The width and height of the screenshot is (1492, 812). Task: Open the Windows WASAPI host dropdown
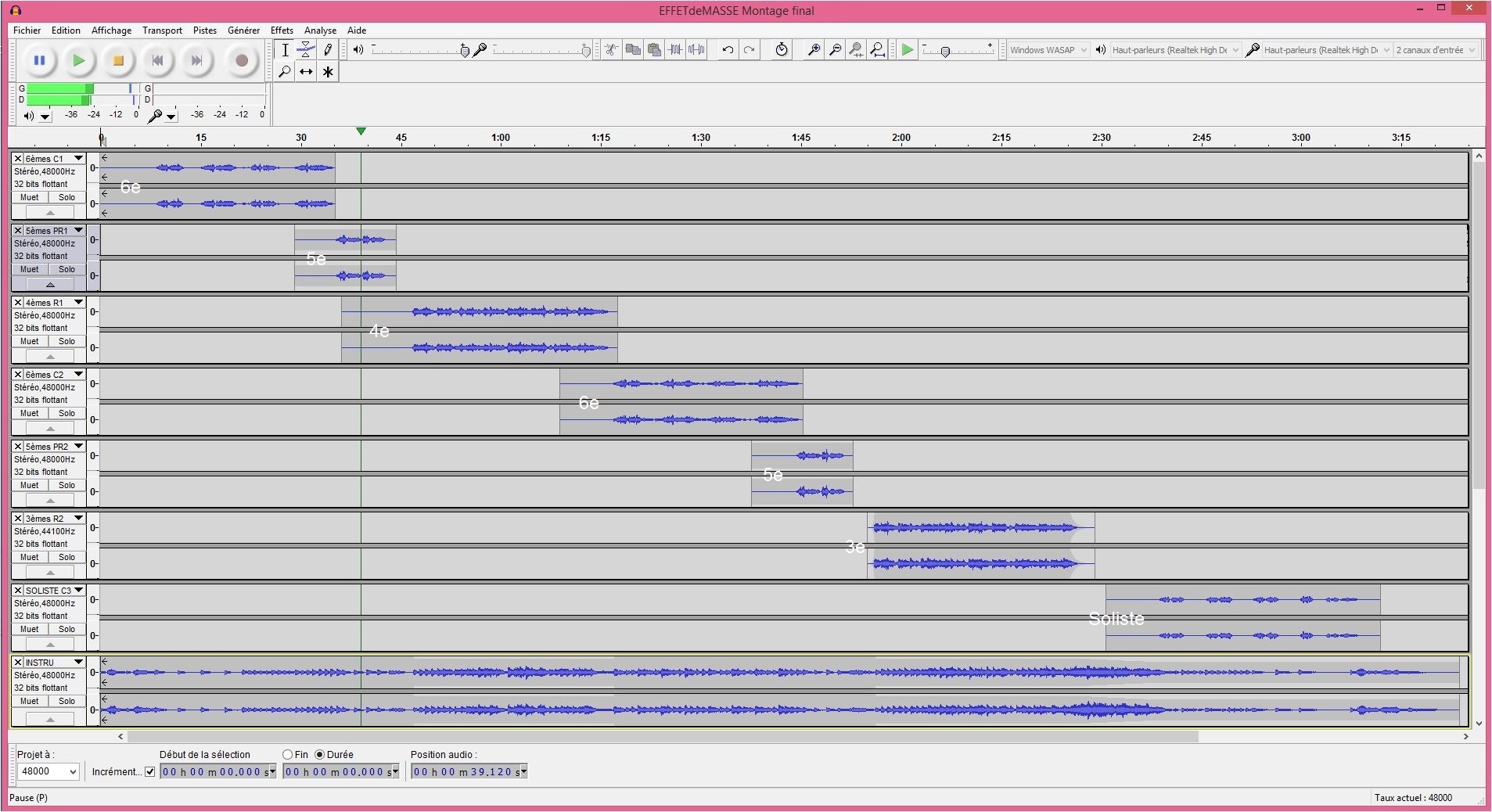point(1048,50)
